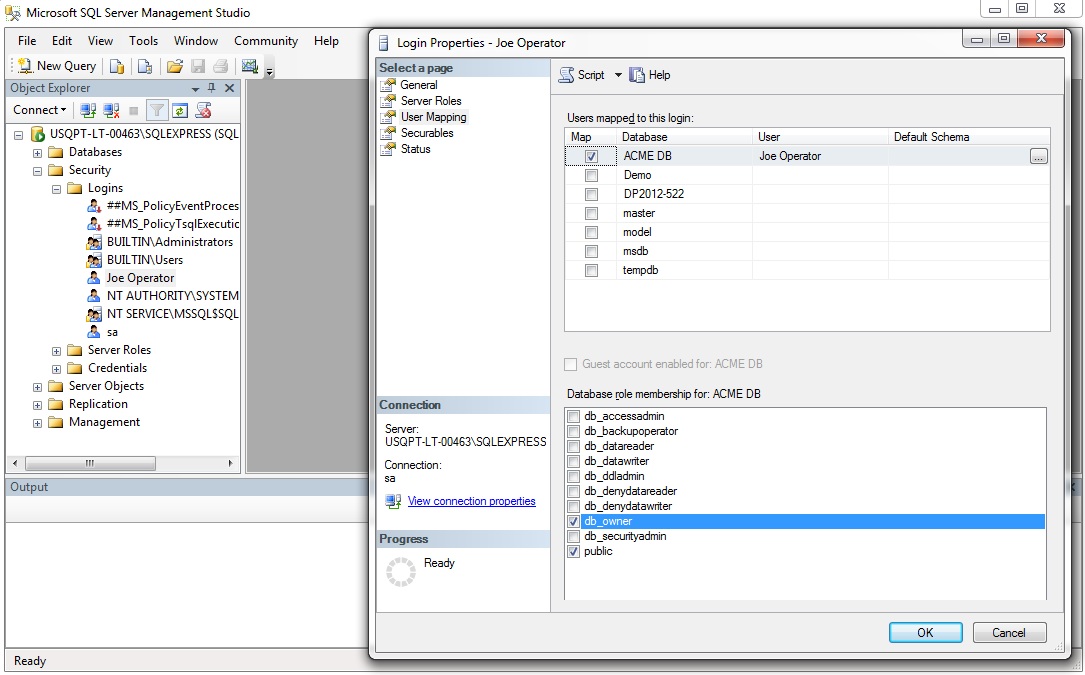Activate the Object Explorer filter icon

(155, 109)
